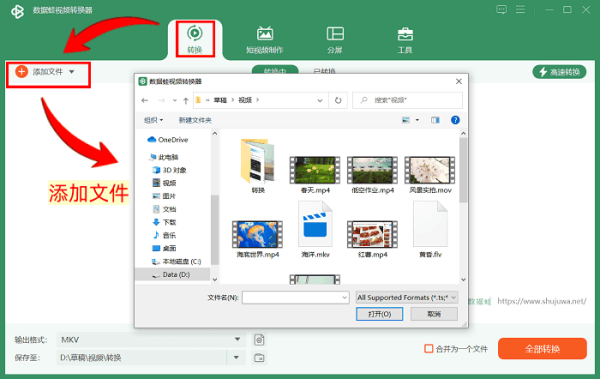Change the view mode icon
The width and height of the screenshot is (600, 379).
tap(406, 120)
